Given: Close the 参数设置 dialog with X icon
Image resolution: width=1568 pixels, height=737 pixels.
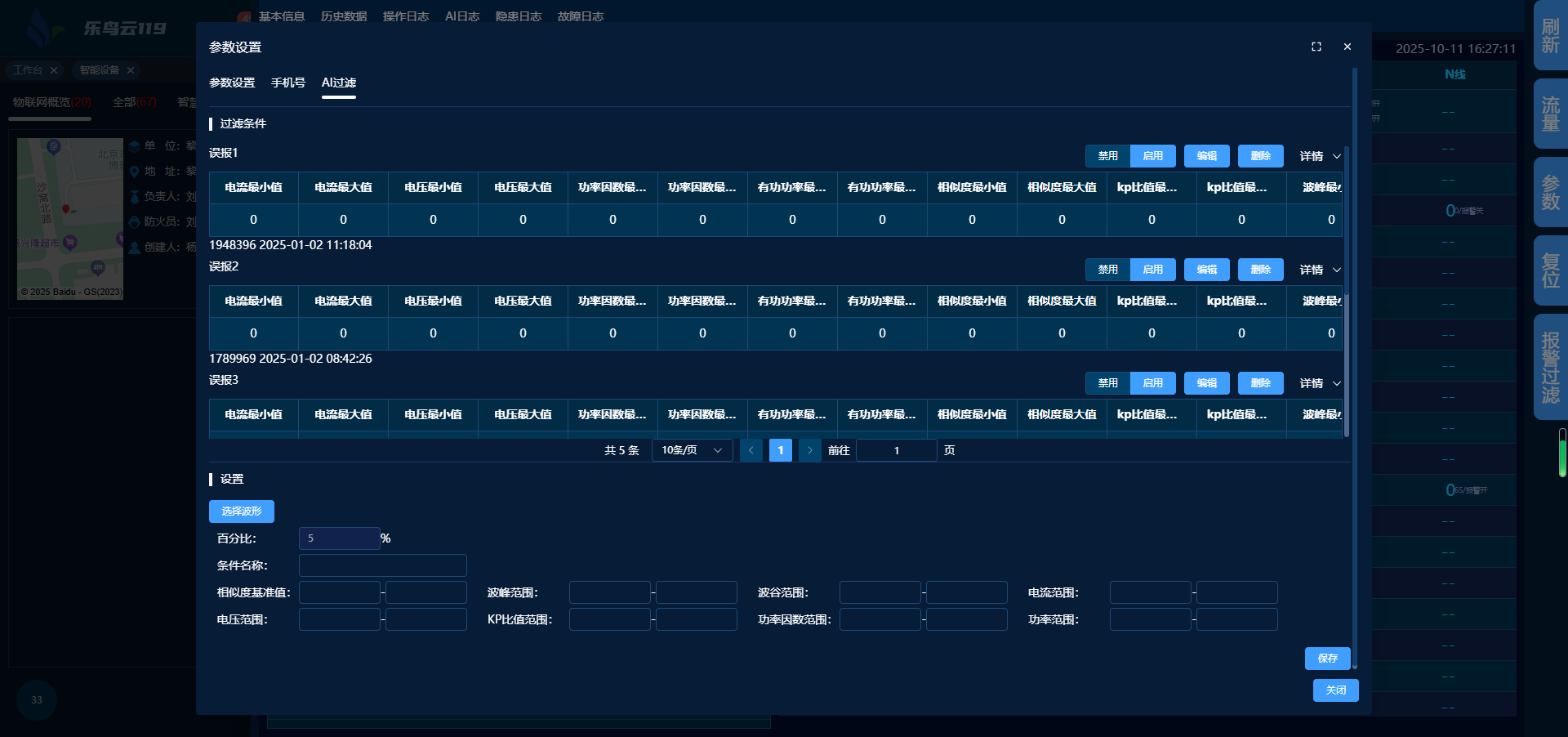Looking at the screenshot, I should coord(1347,47).
